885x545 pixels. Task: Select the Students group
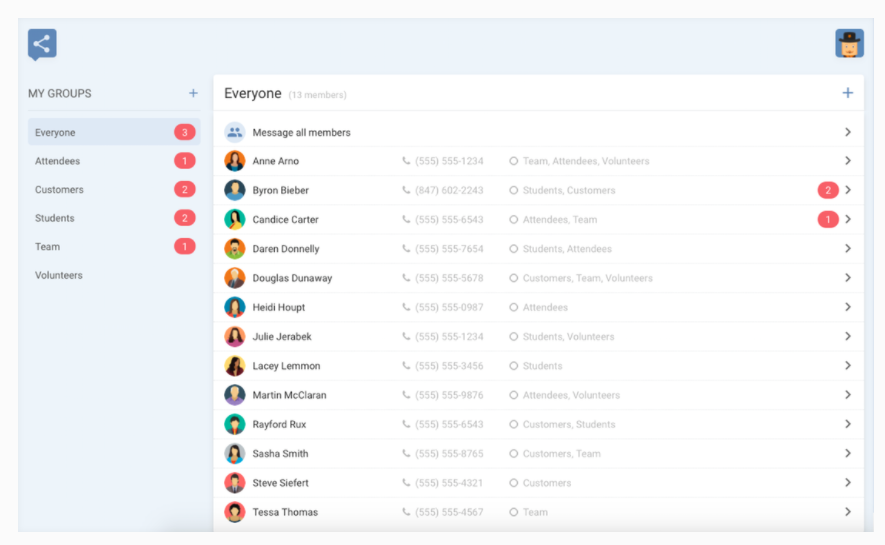(114, 218)
